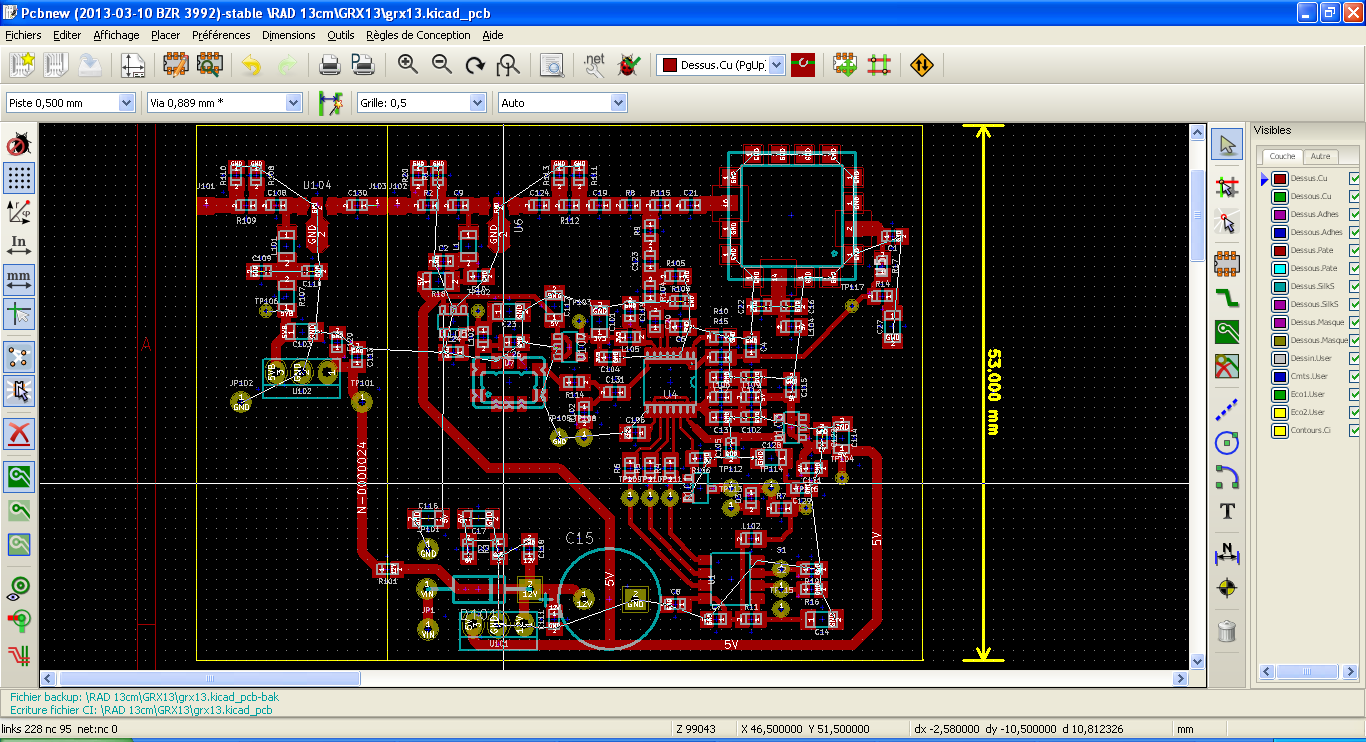Open the Règles de Conception menu

(x=418, y=35)
